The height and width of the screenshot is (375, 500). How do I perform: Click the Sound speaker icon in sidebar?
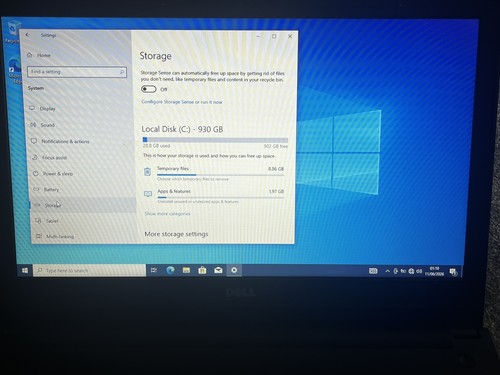33,125
